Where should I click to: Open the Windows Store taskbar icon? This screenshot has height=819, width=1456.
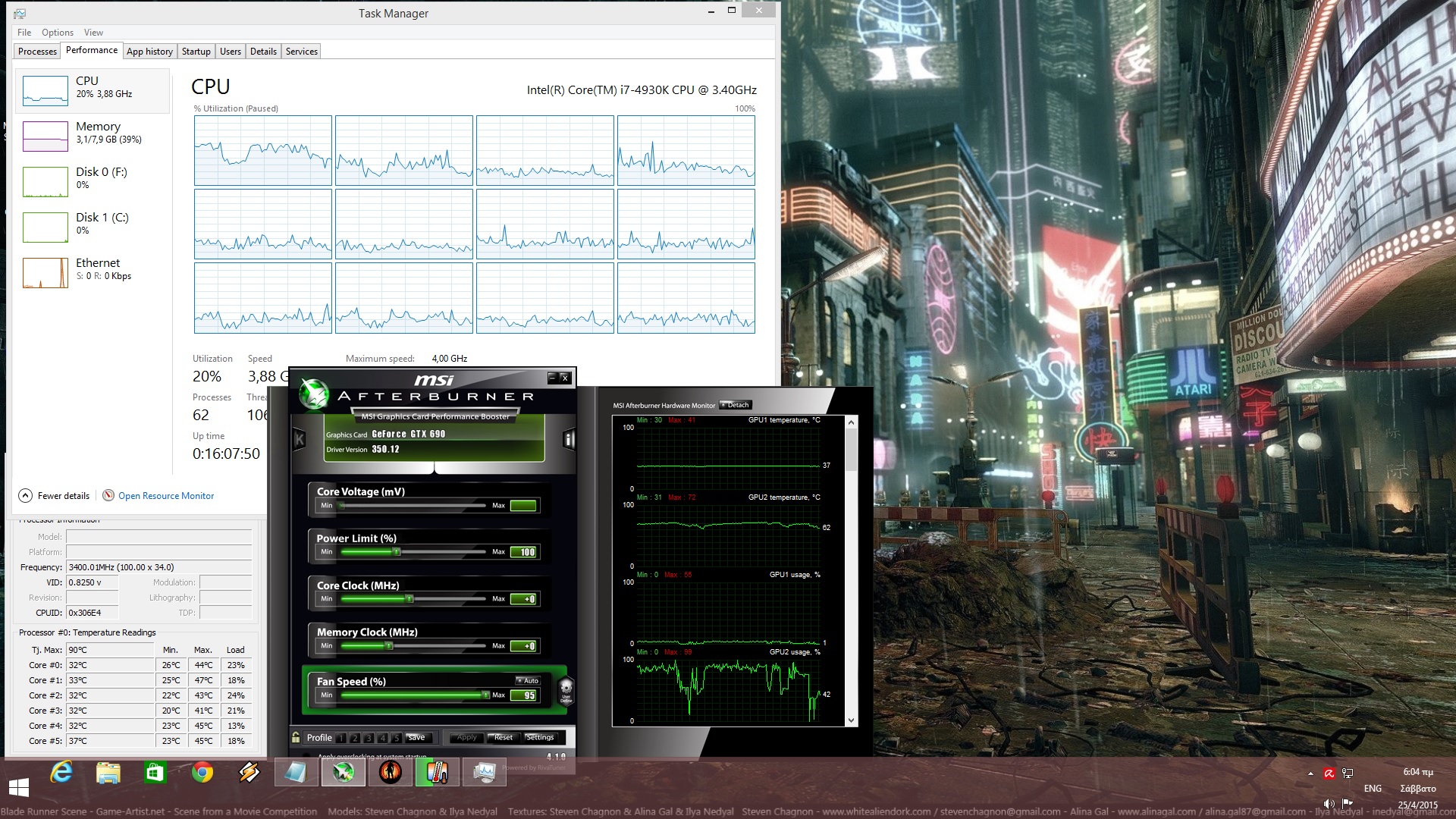pyautogui.click(x=155, y=773)
